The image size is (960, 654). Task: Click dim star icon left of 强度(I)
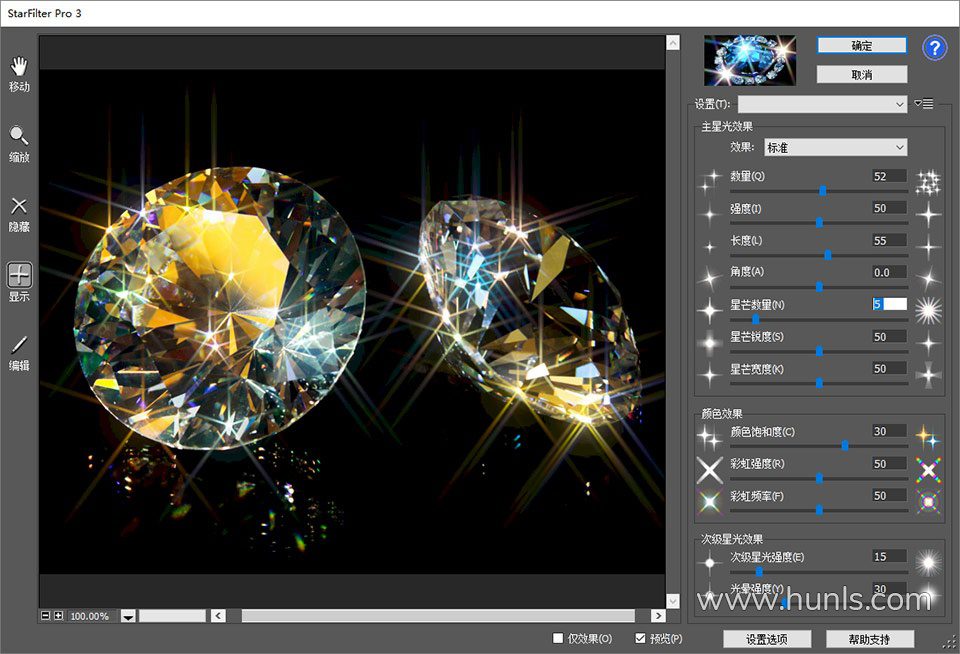point(710,214)
